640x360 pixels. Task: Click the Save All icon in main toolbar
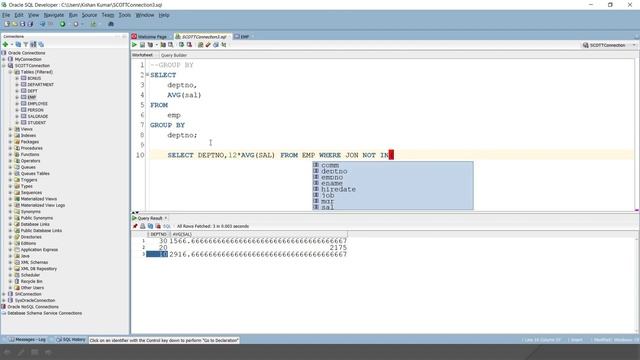pyautogui.click(x=30, y=24)
